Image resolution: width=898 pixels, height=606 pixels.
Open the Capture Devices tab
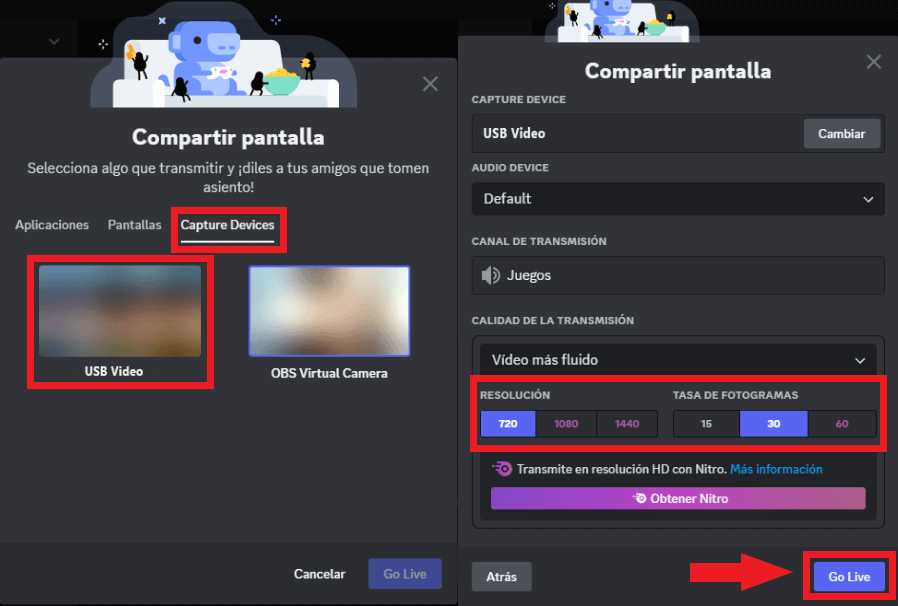point(227,225)
